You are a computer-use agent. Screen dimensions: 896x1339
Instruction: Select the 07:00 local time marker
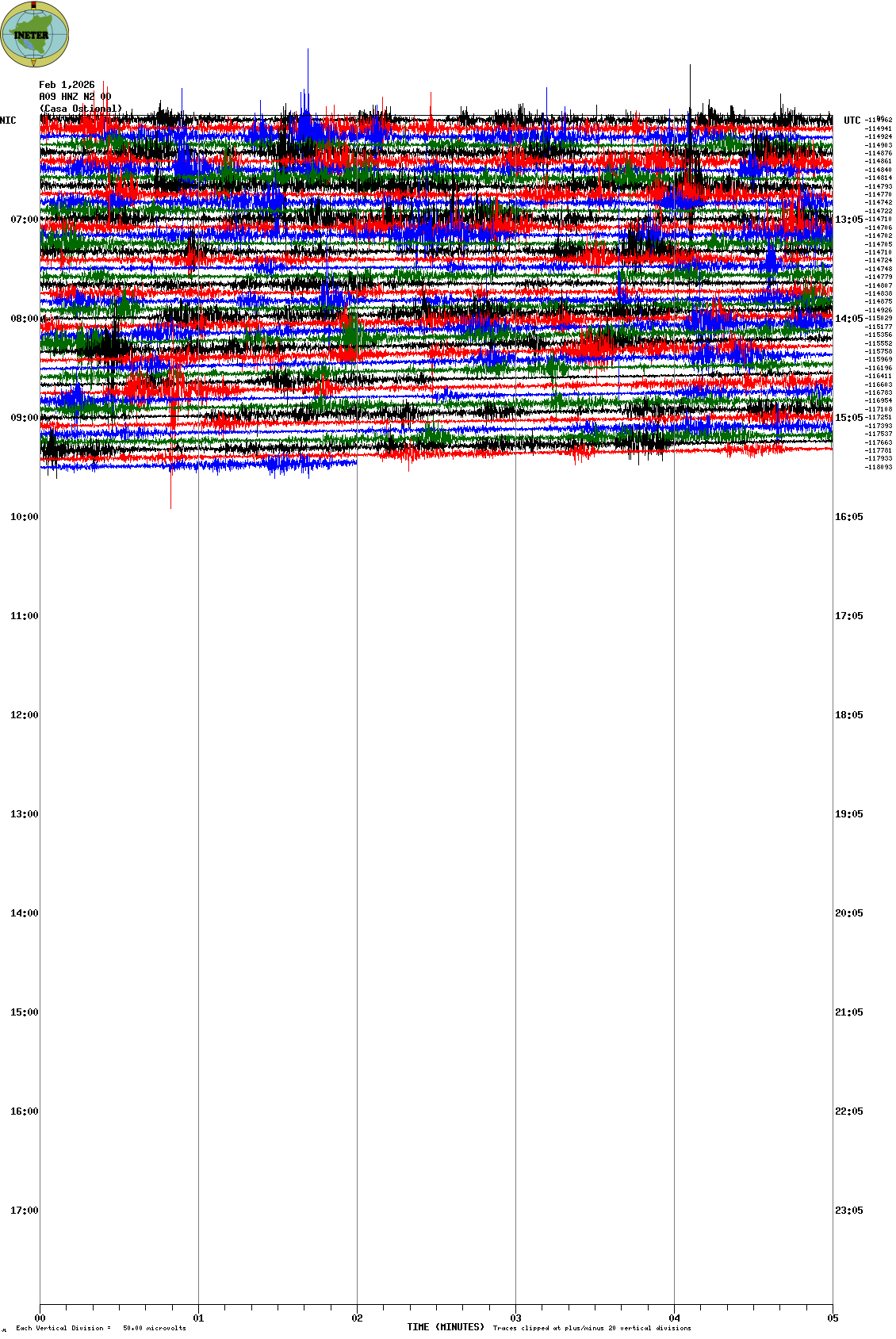(24, 220)
